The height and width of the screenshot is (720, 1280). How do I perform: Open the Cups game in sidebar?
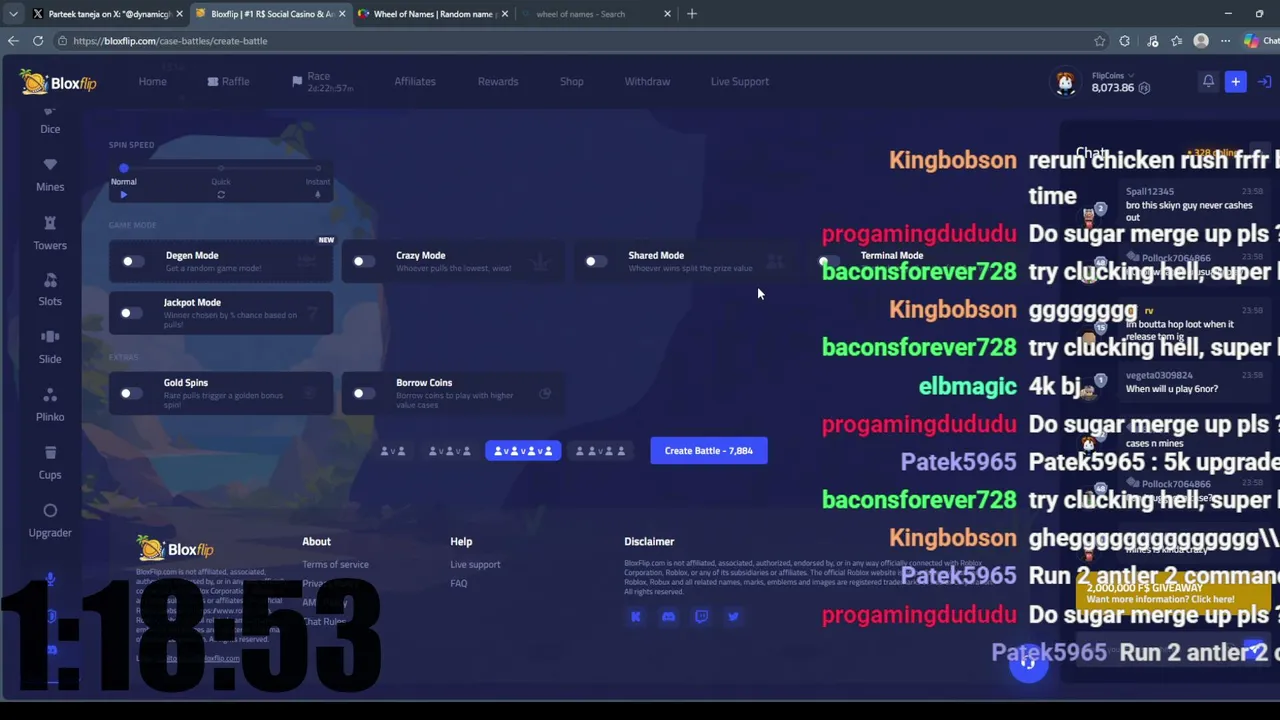(x=50, y=463)
